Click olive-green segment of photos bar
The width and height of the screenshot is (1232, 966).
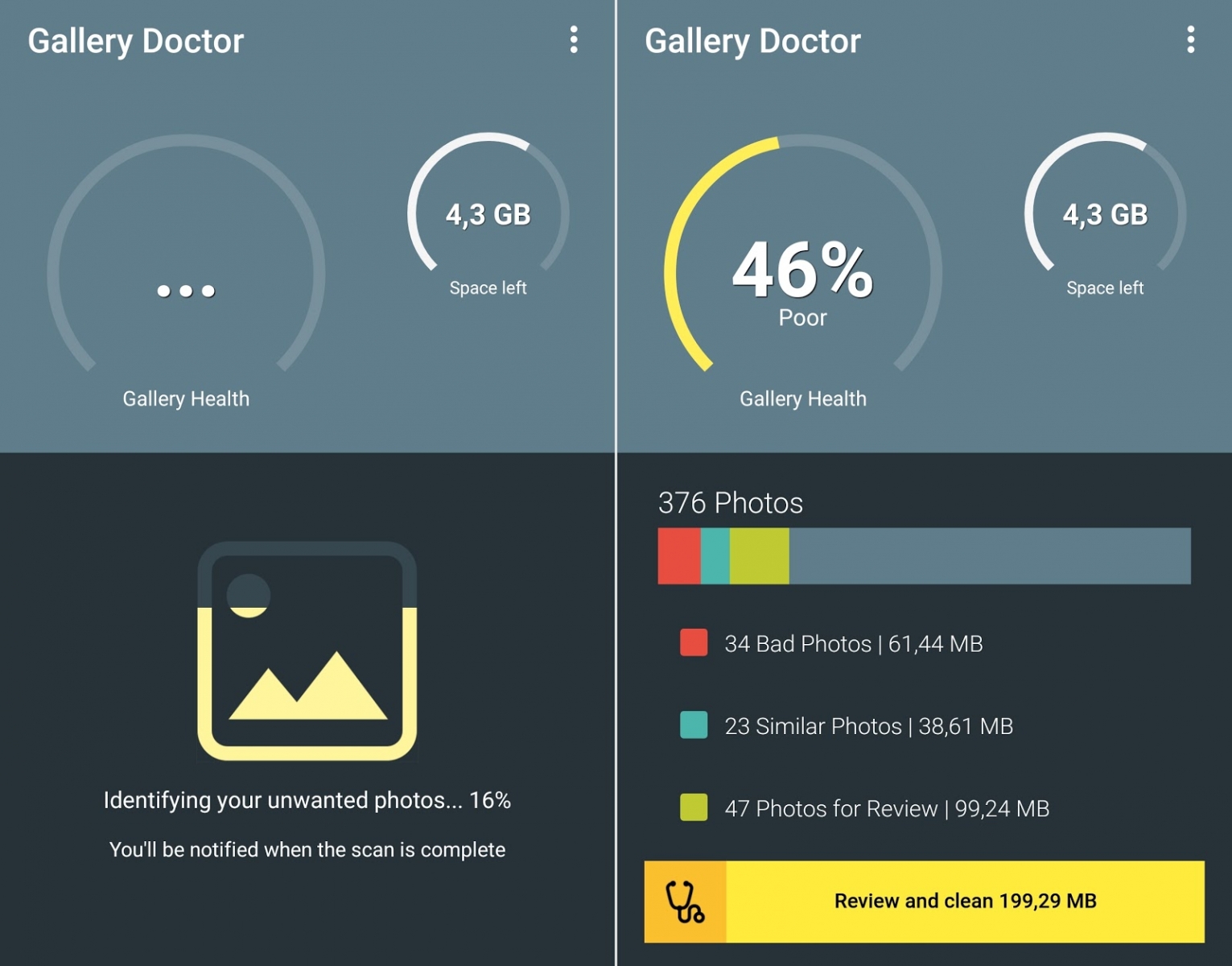pos(759,556)
